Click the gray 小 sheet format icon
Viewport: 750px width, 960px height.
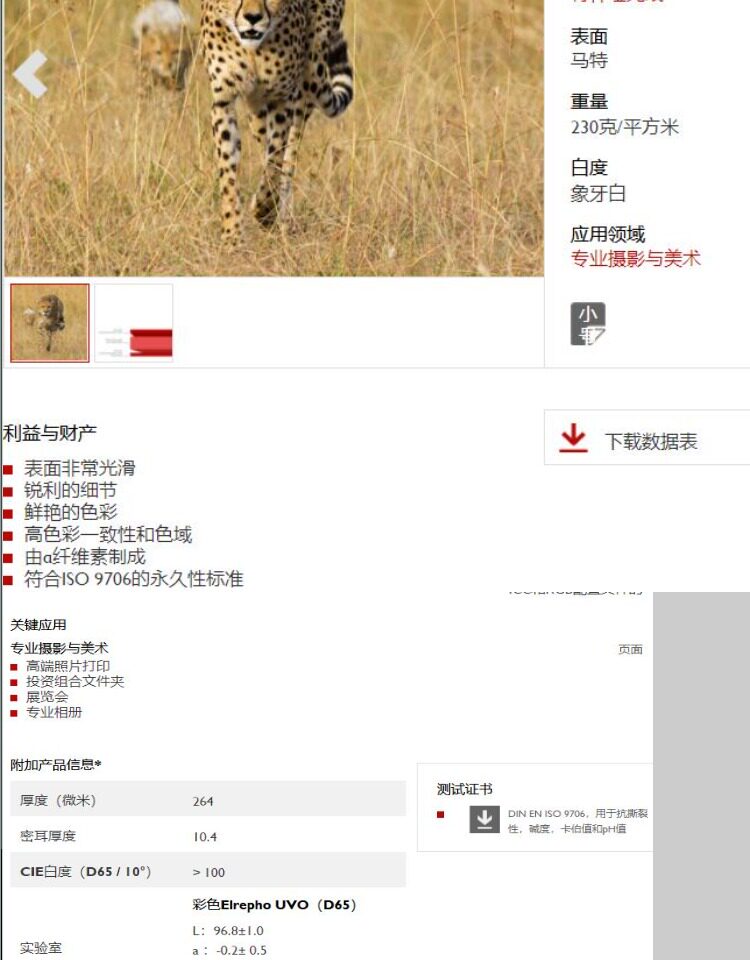pos(588,323)
